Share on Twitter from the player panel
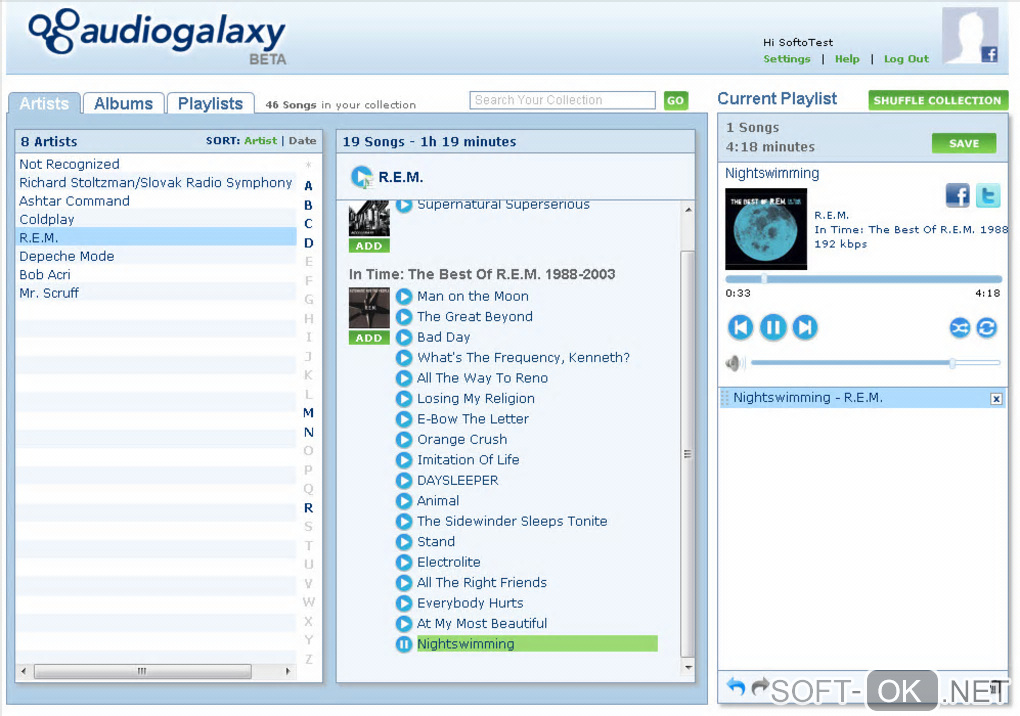The height and width of the screenshot is (716, 1020). [987, 195]
